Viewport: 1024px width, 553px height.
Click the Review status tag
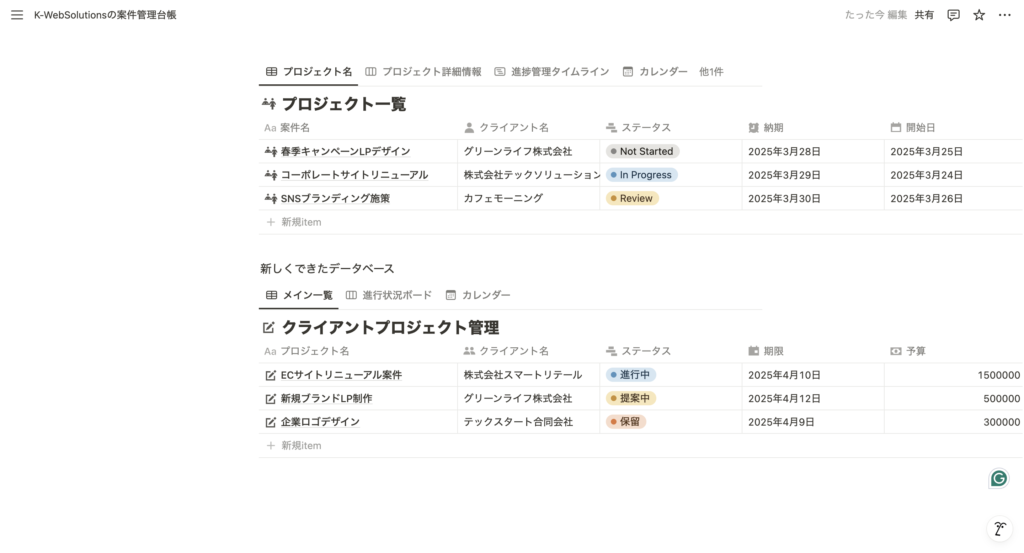coord(633,199)
